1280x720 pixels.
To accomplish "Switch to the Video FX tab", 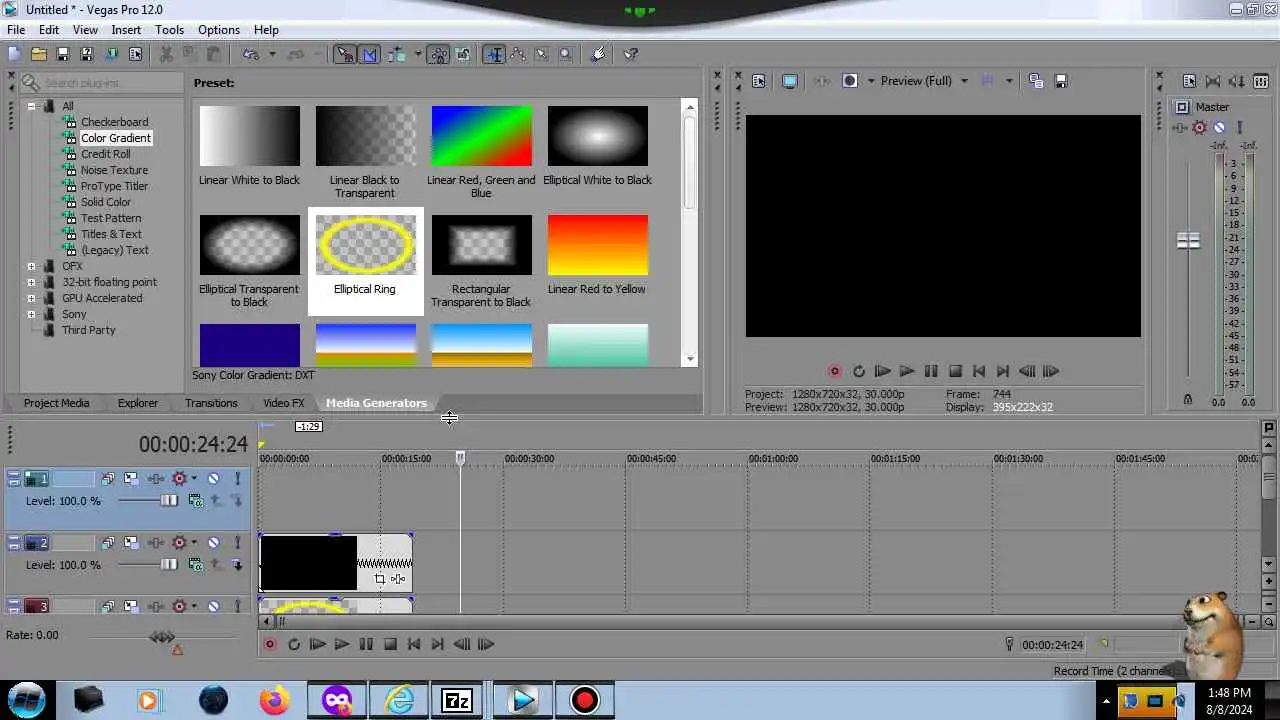I will [x=284, y=403].
